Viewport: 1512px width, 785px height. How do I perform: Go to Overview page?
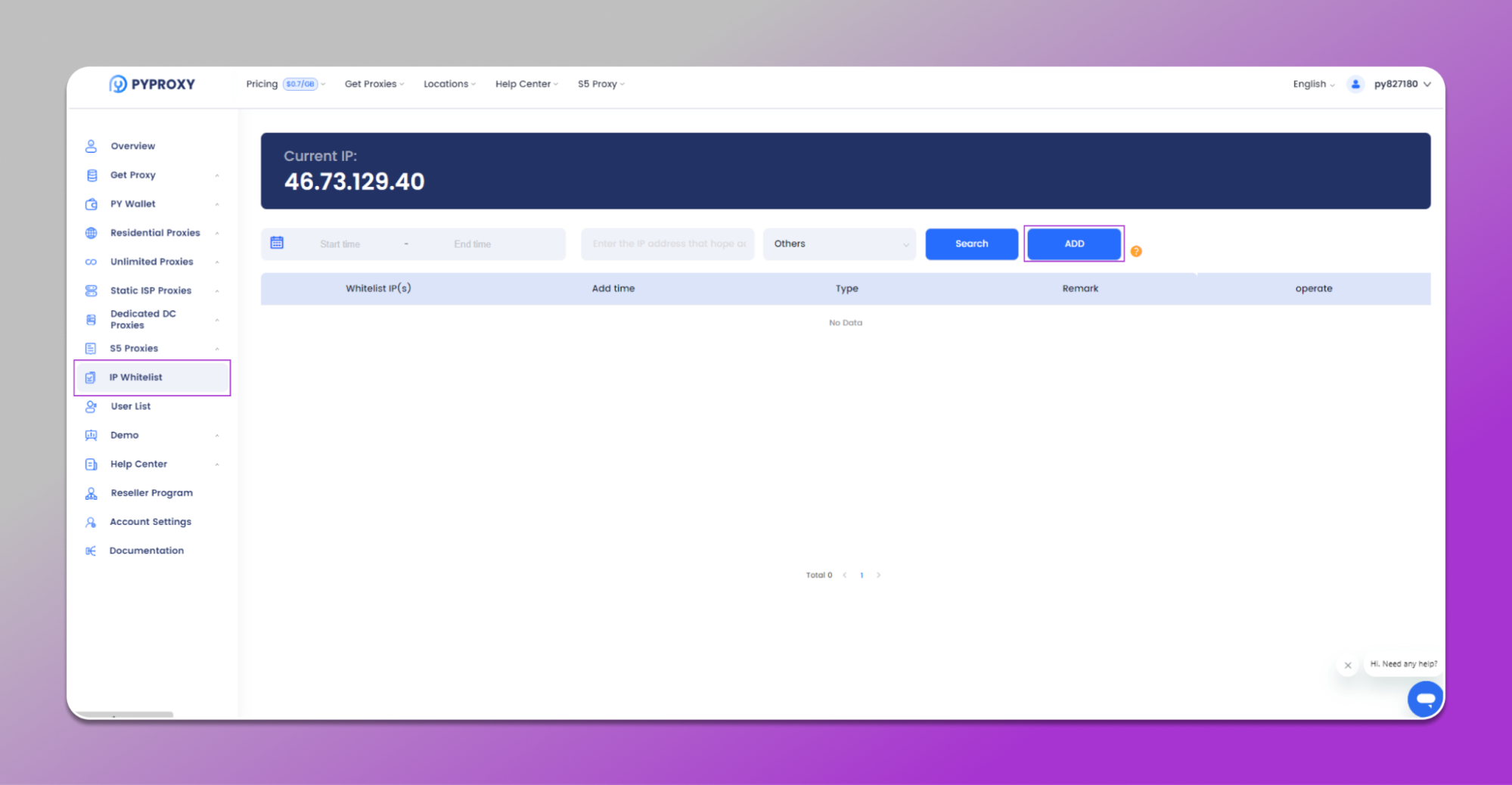coord(133,146)
